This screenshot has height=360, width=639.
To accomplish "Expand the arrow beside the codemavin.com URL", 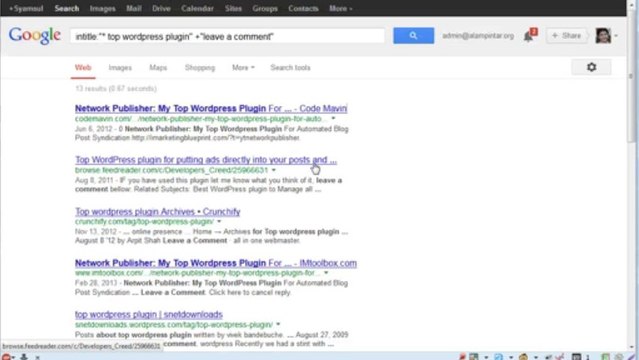I will pos(333,119).
